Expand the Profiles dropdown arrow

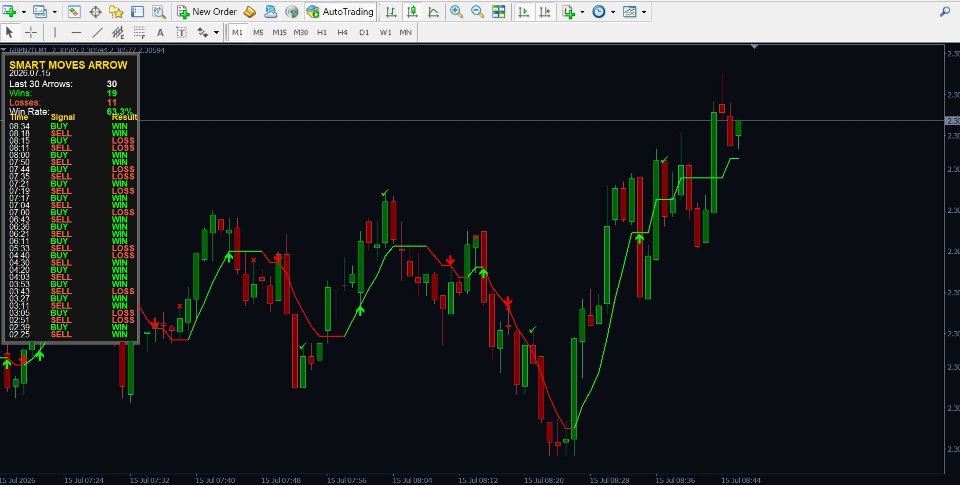pyautogui.click(x=54, y=12)
